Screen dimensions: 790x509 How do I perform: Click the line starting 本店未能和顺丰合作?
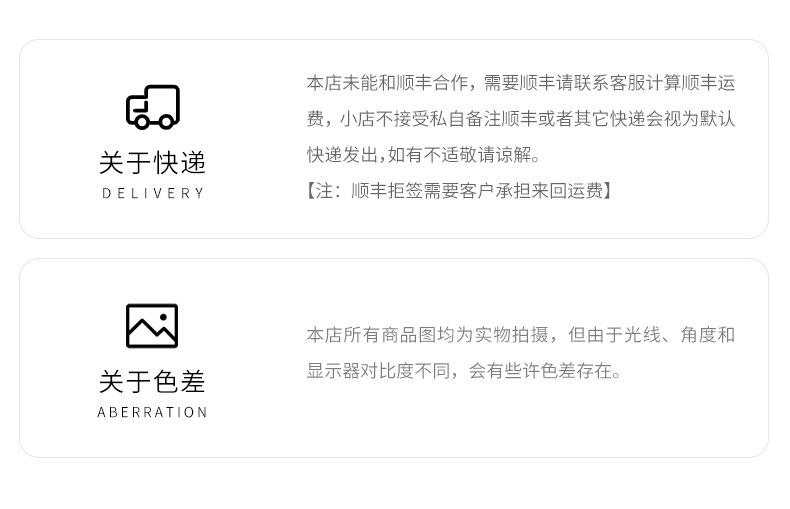click(x=521, y=83)
